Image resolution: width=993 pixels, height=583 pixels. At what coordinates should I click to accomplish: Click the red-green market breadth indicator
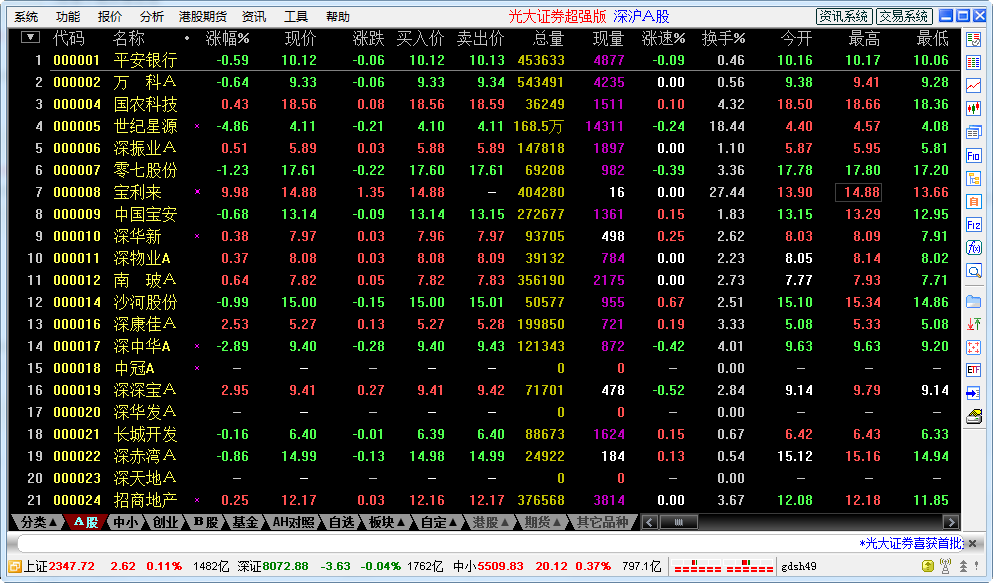point(723,566)
